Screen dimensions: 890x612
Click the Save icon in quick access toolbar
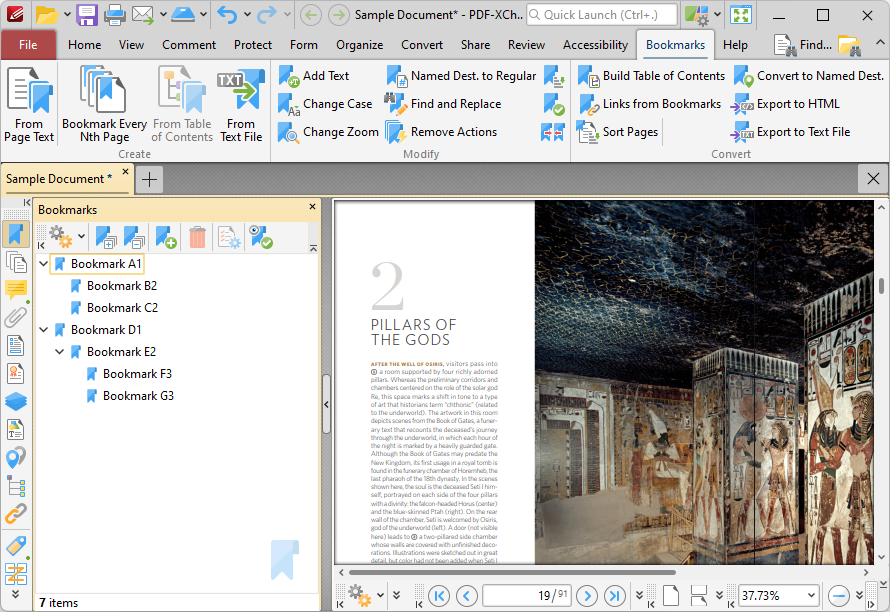point(87,15)
